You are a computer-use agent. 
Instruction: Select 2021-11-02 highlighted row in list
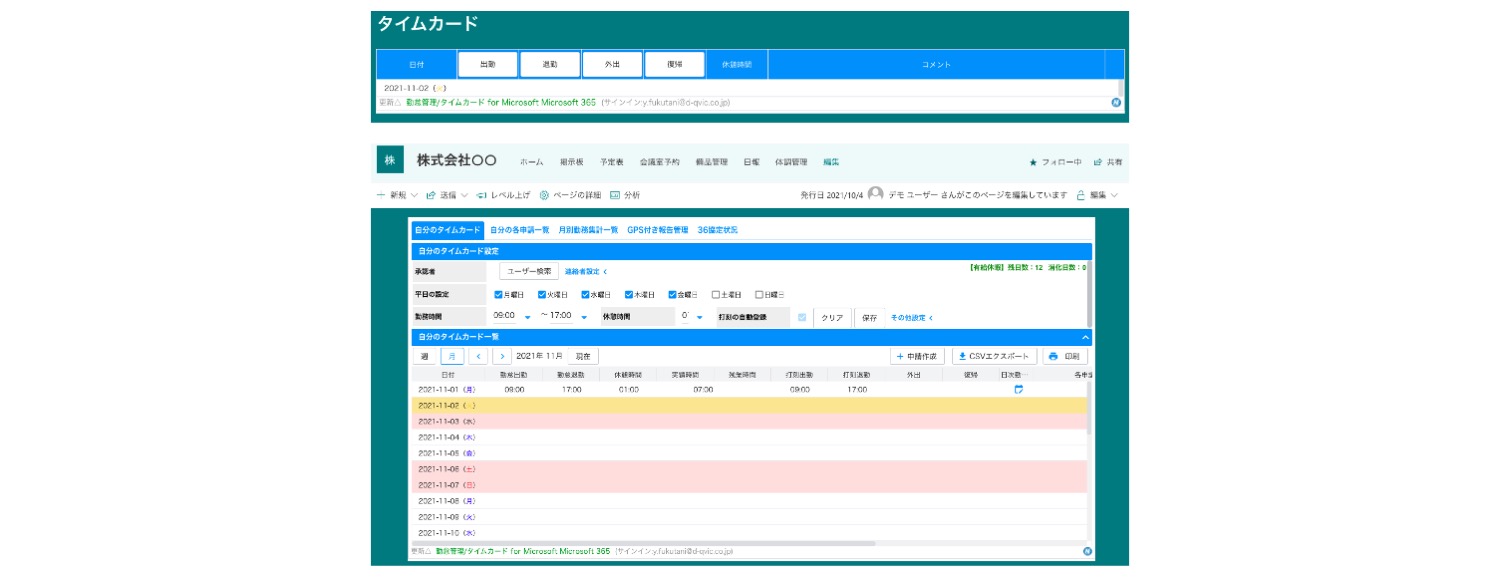749,405
